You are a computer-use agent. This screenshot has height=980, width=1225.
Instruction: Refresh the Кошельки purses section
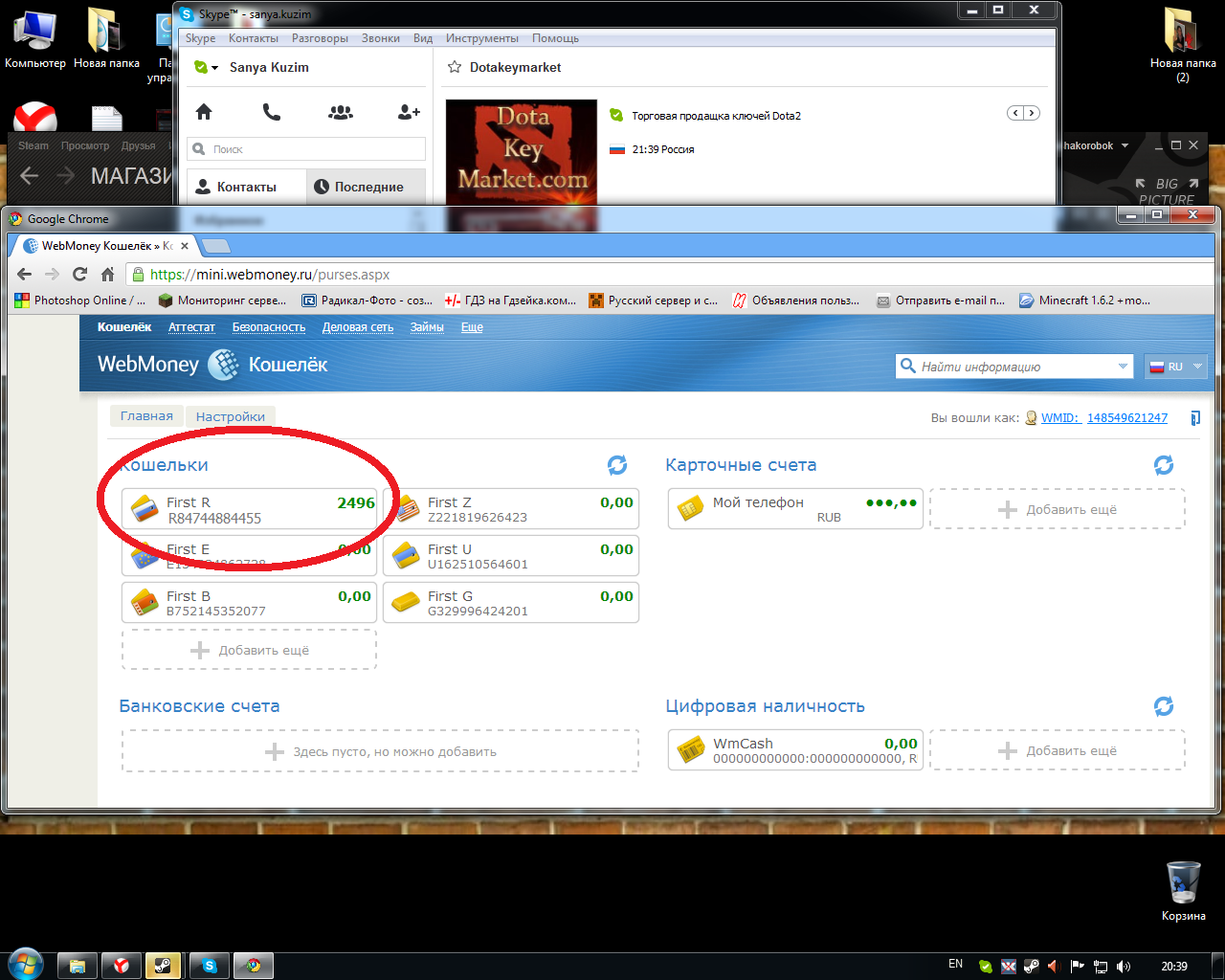click(x=617, y=465)
